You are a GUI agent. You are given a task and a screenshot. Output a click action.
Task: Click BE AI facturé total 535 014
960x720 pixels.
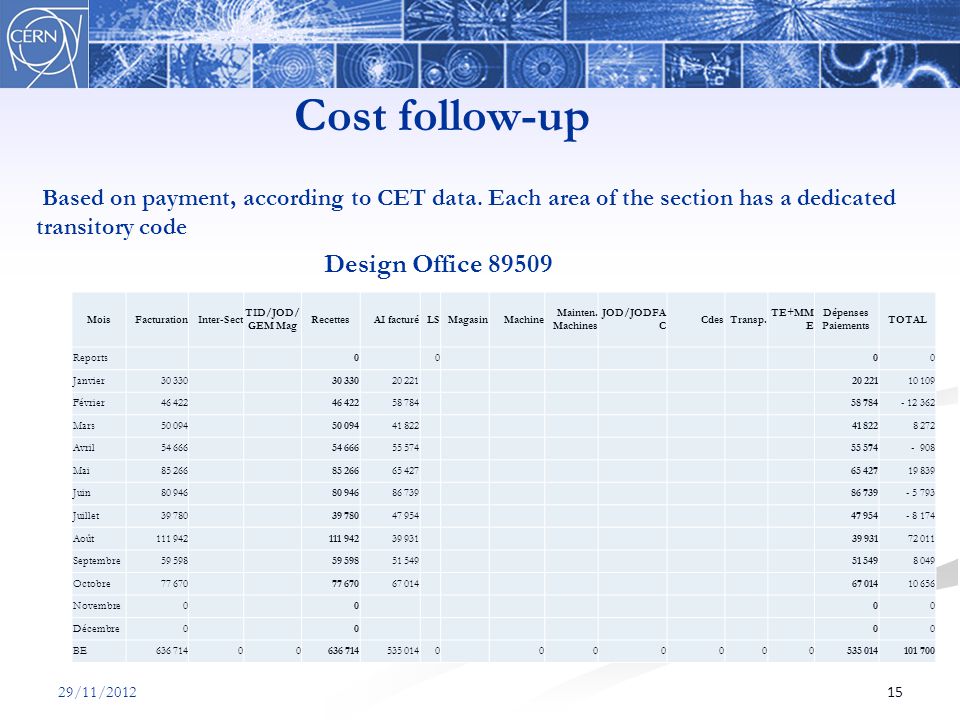(403, 650)
